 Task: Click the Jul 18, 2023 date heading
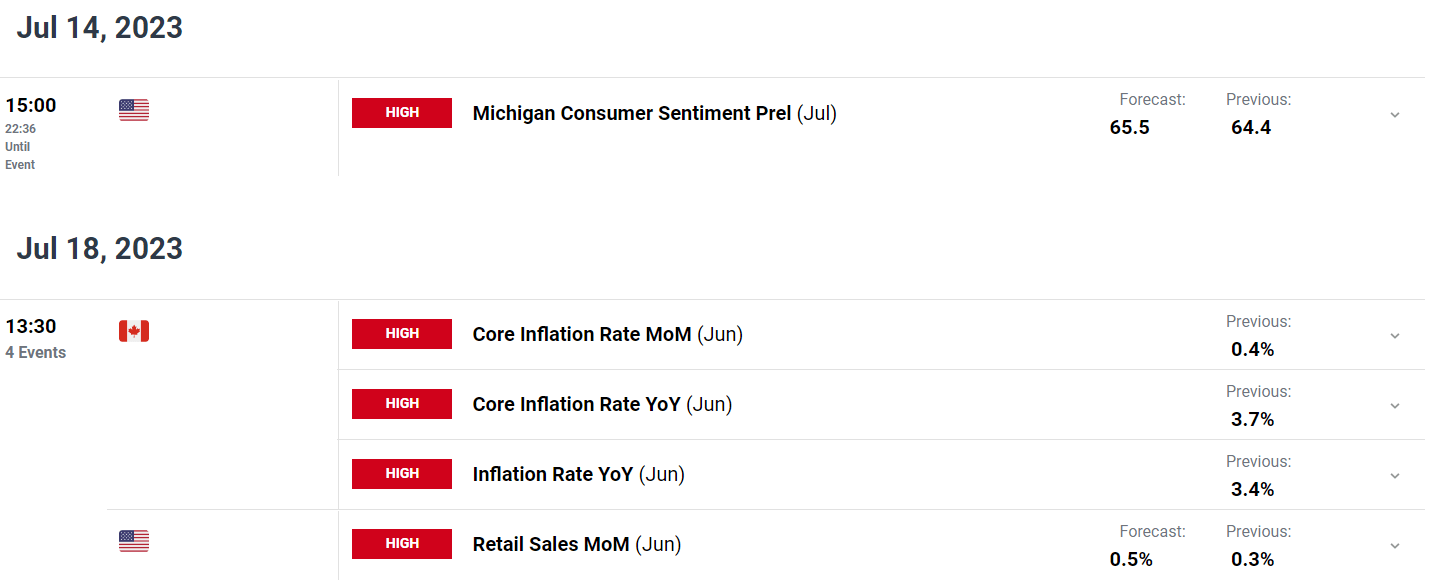(x=100, y=248)
